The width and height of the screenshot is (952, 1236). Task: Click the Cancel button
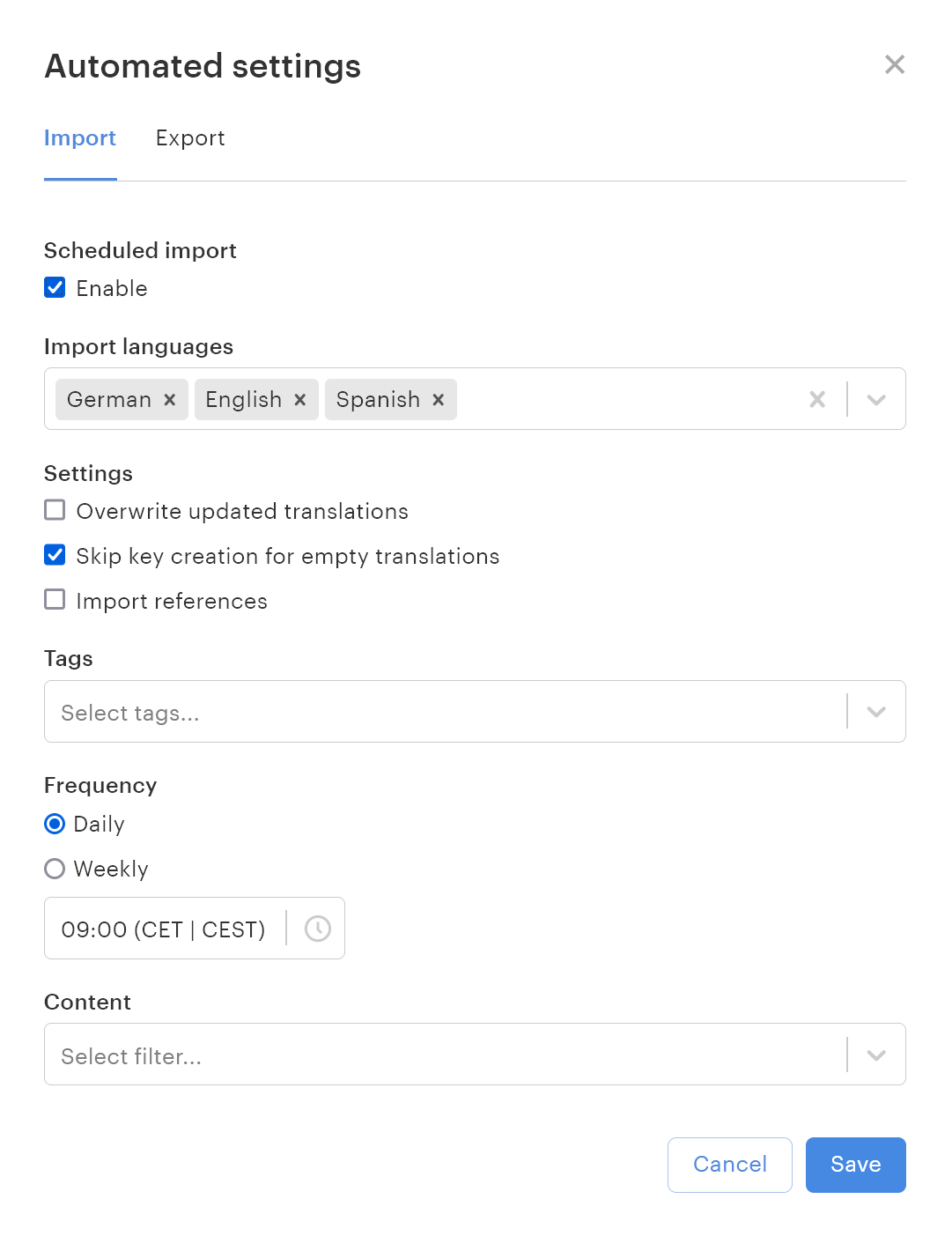tap(730, 1165)
